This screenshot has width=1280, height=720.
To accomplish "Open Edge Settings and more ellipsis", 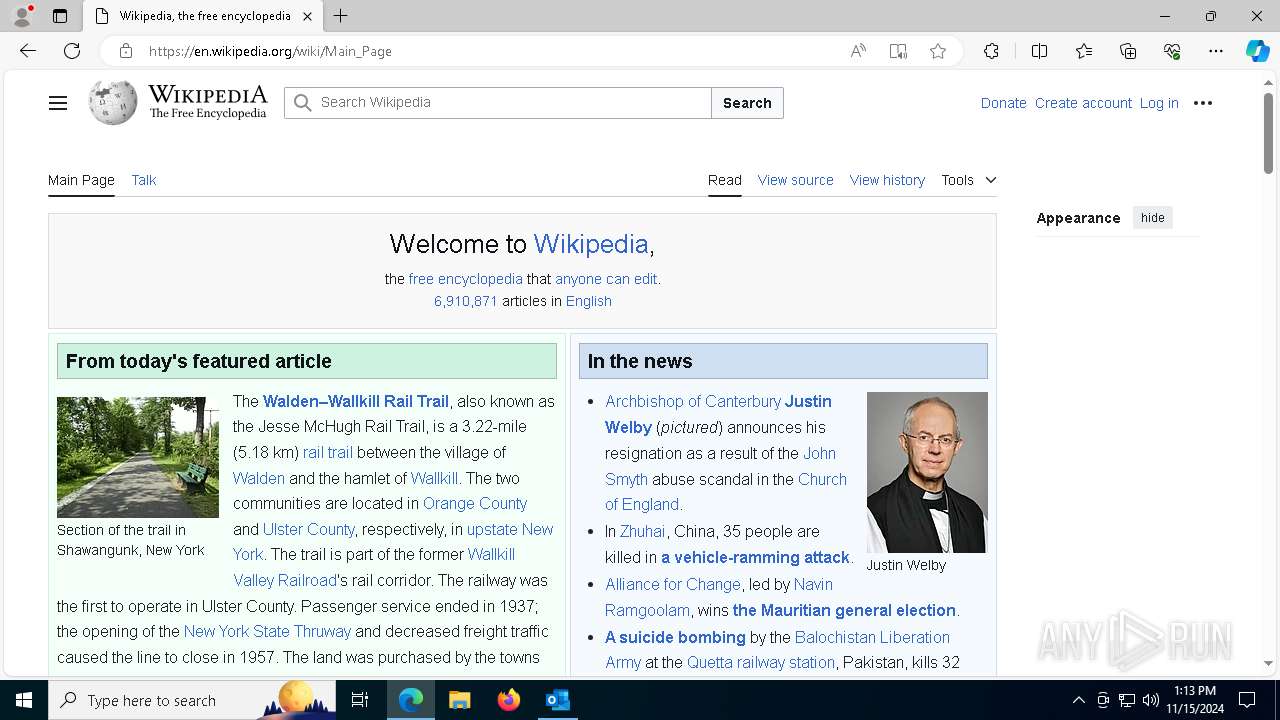I will tap(1216, 51).
